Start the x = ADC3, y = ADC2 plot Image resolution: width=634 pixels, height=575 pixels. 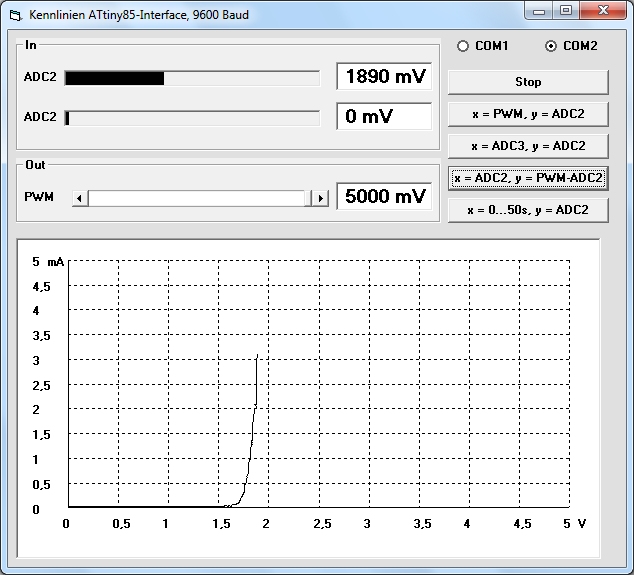(528, 146)
